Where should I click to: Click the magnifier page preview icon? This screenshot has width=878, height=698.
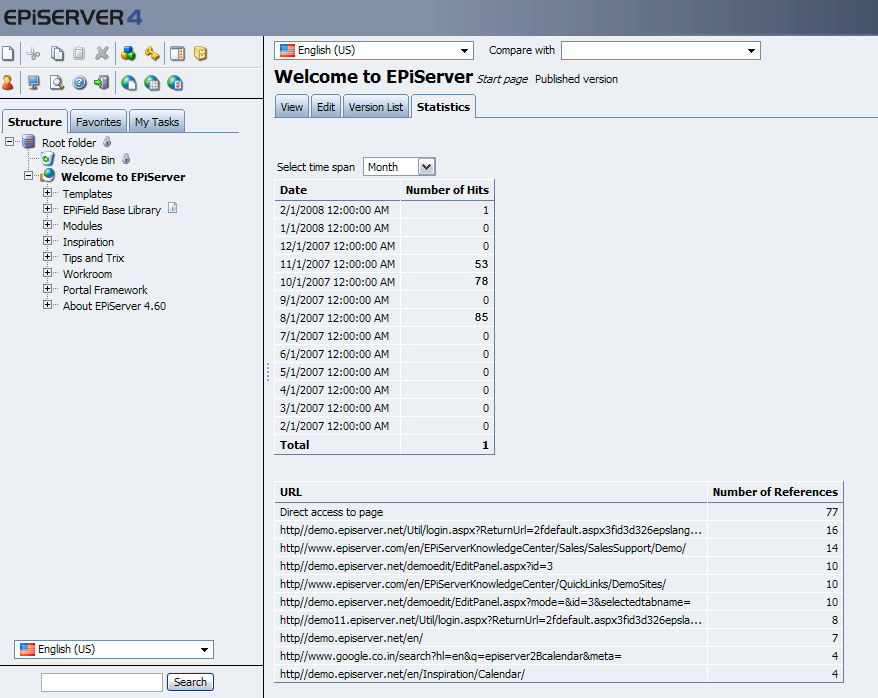[x=56, y=83]
